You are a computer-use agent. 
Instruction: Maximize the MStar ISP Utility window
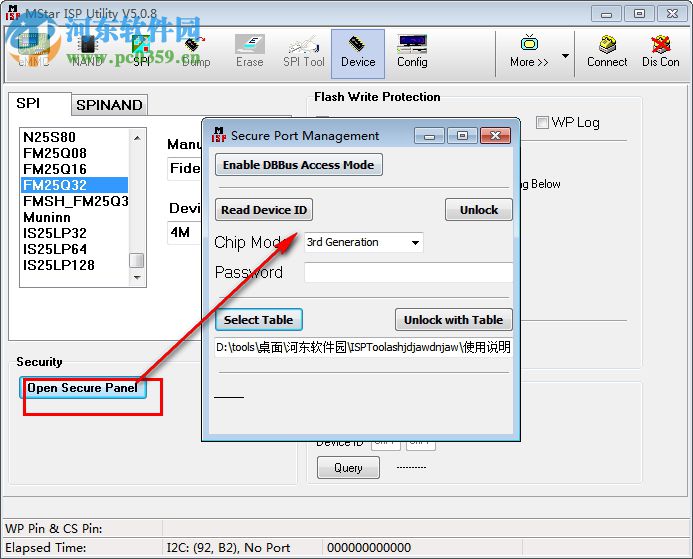(640, 14)
